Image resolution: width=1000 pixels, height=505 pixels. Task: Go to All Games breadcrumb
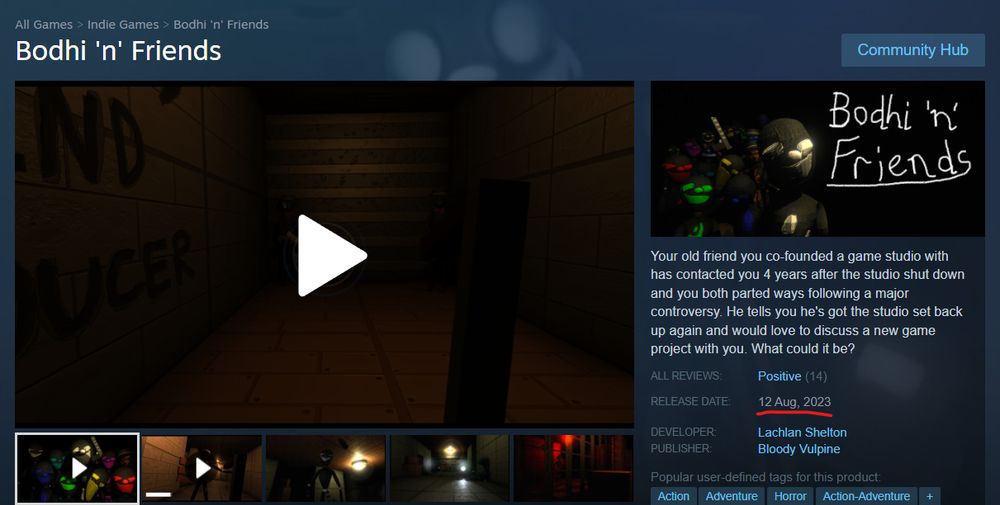click(x=44, y=24)
